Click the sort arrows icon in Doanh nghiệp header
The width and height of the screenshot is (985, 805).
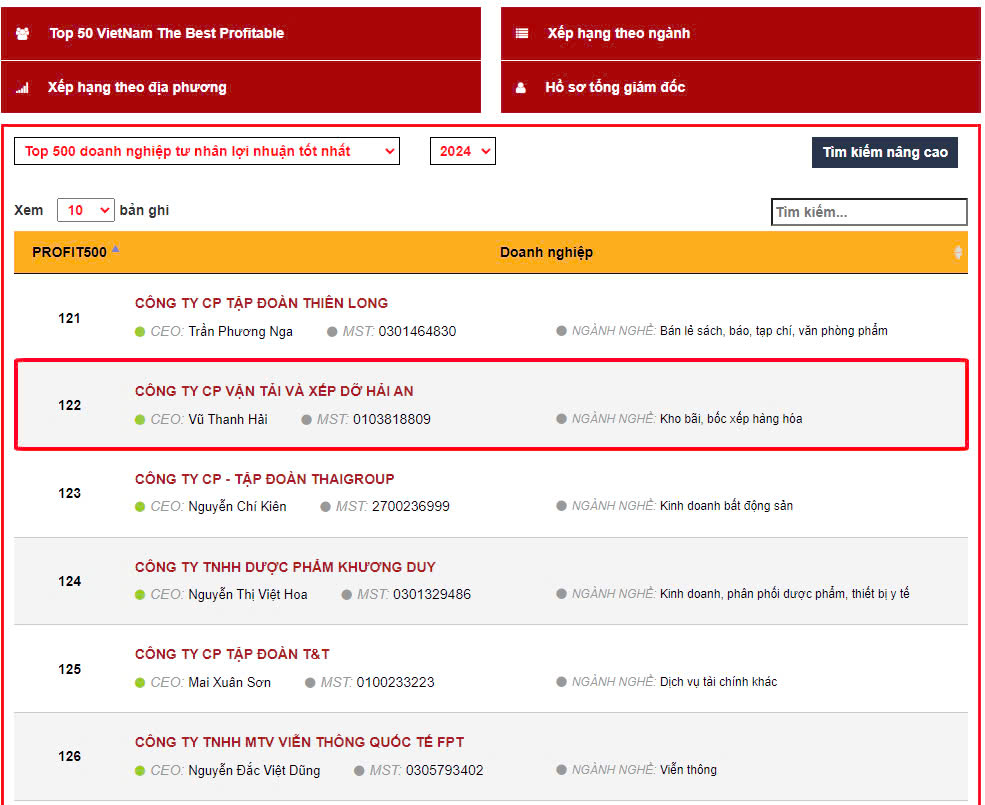coord(957,253)
